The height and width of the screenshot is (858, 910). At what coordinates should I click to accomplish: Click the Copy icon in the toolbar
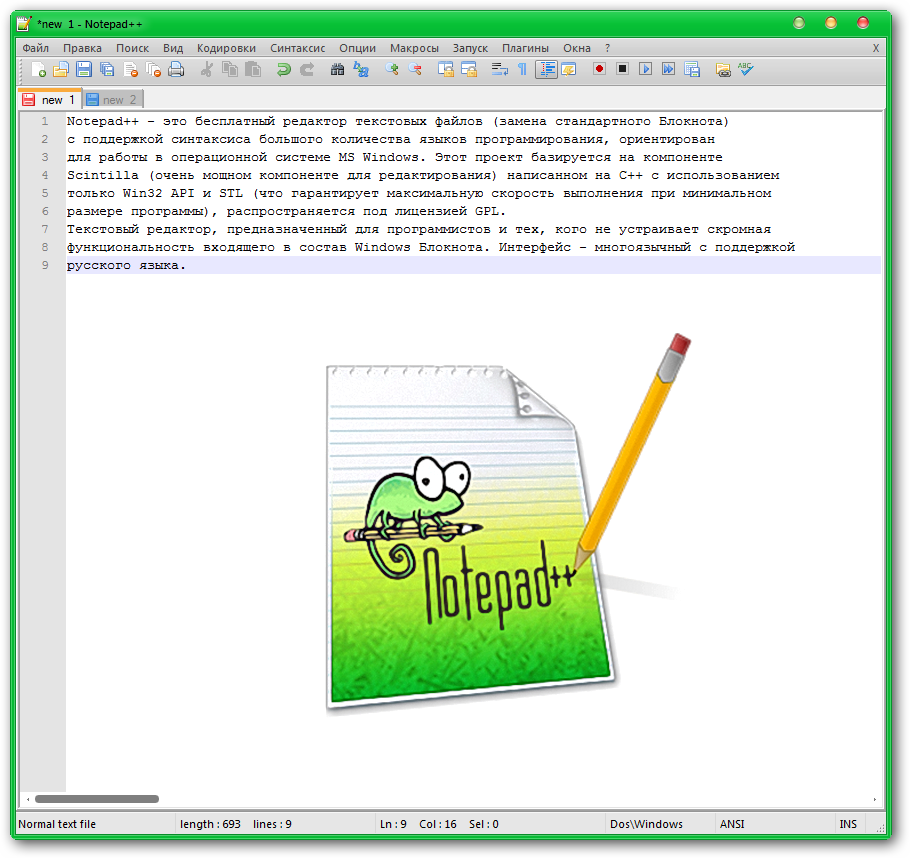tap(230, 70)
